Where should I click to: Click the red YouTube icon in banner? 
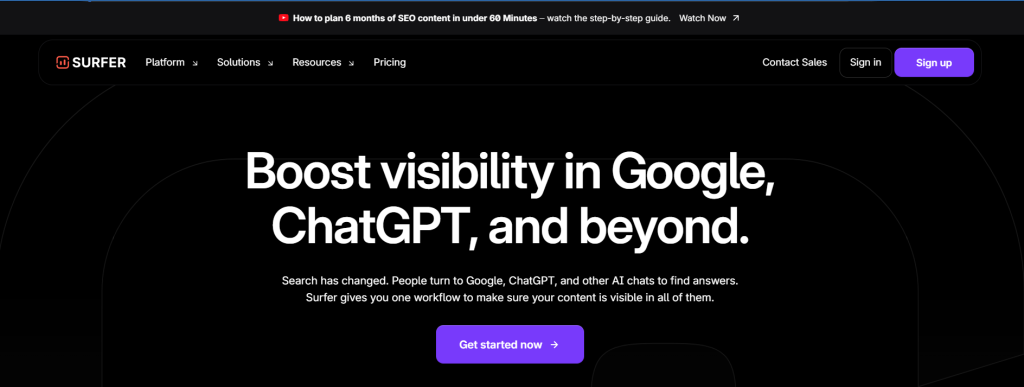point(283,18)
